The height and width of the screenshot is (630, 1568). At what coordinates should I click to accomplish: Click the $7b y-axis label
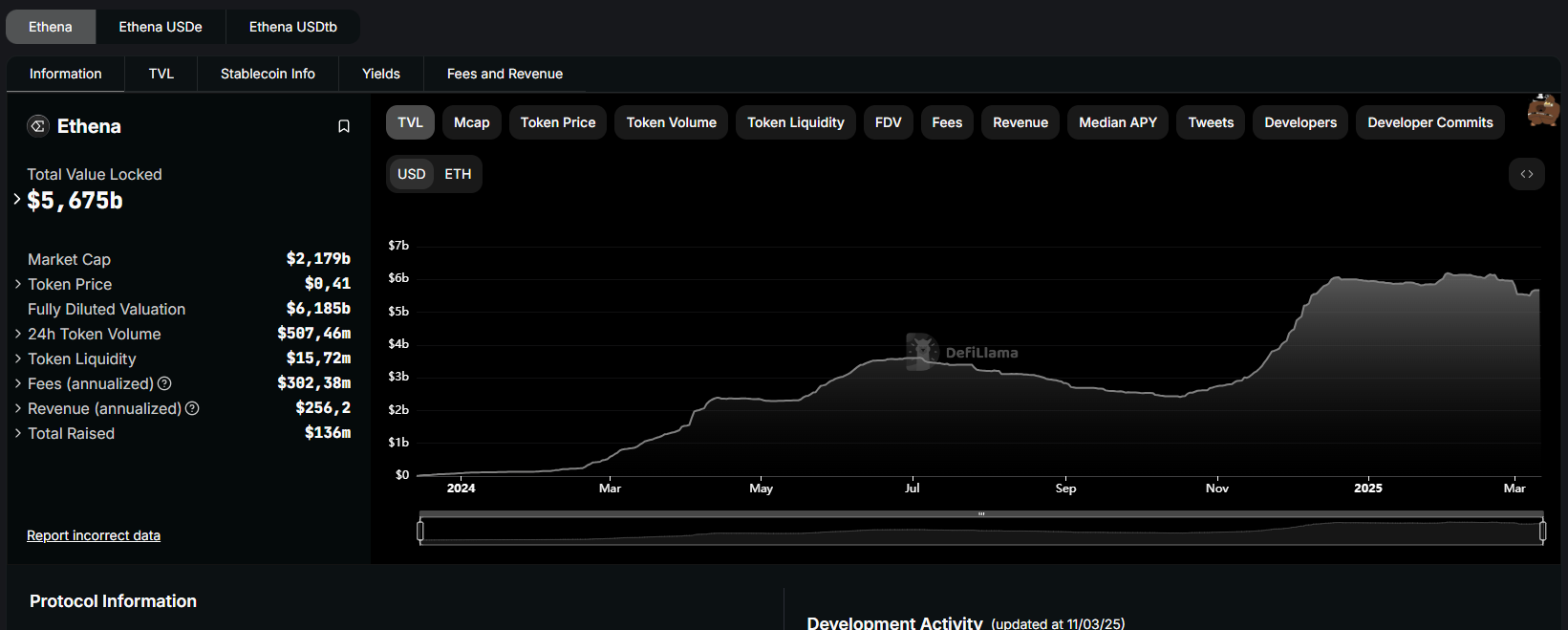[398, 246]
